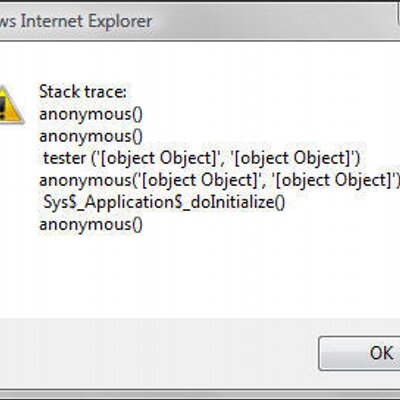Click the second anonymous() line in the trace
The image size is (400, 400).
tap(91, 136)
